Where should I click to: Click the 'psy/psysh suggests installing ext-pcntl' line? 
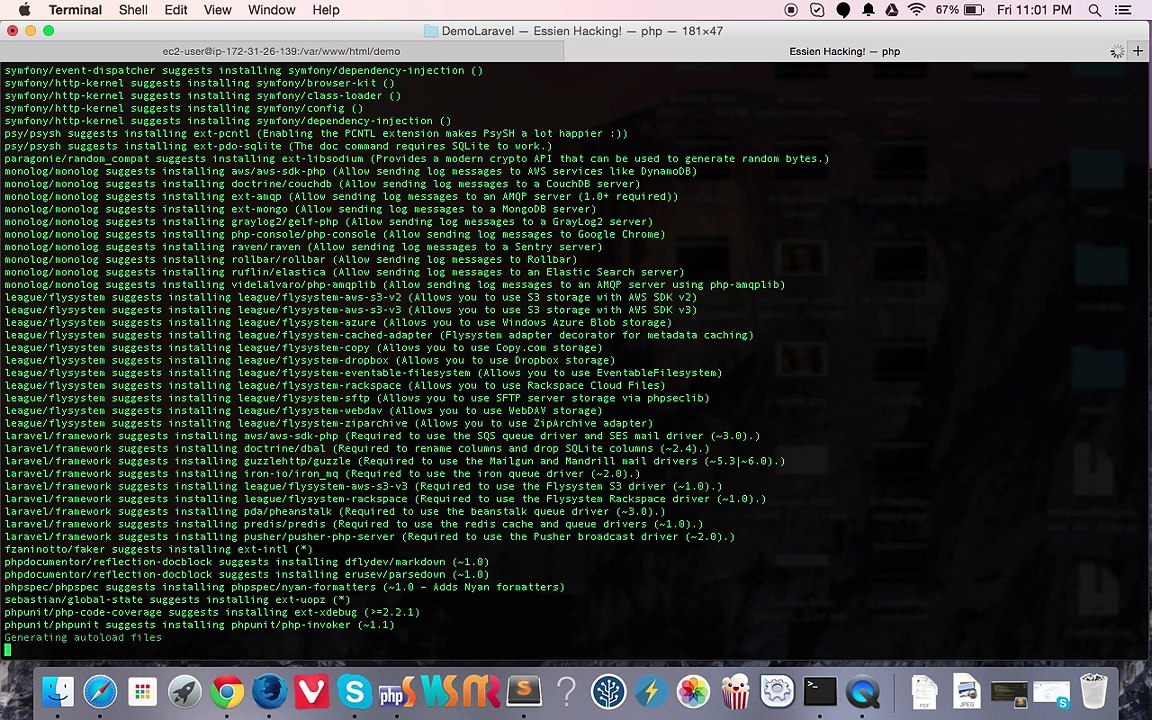(316, 133)
